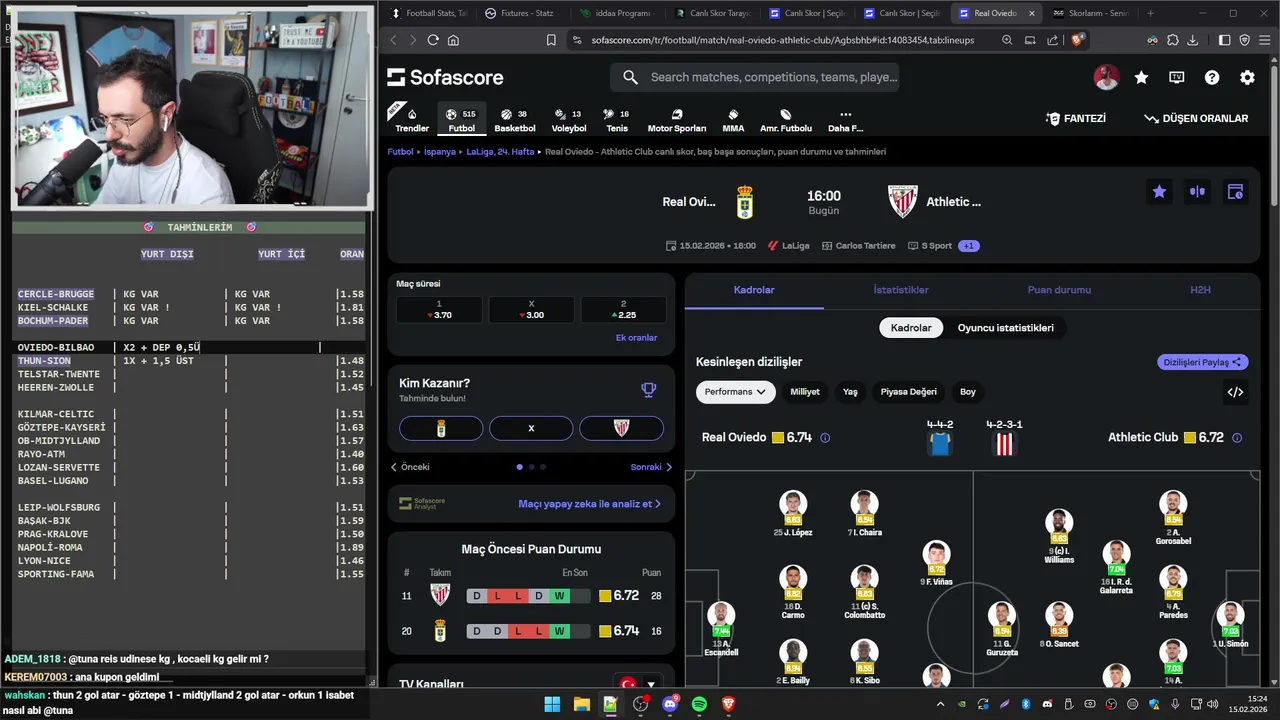
Task: Show hidden system tray icons chevron
Action: 938,704
